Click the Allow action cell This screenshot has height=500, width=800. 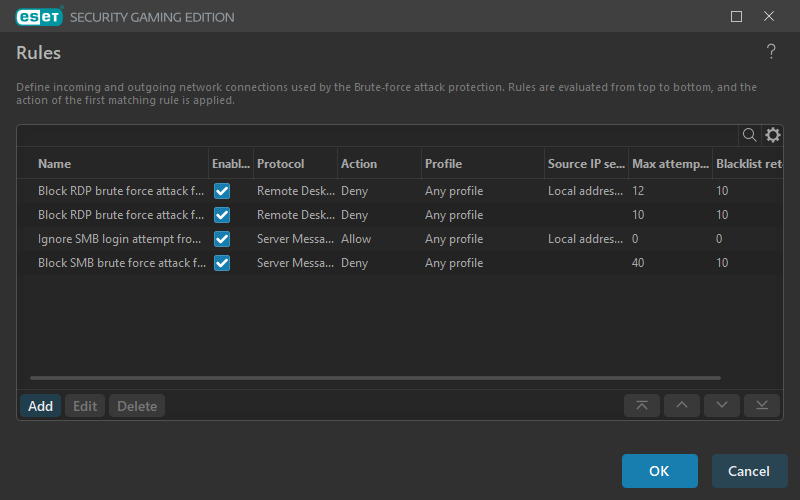[356, 239]
